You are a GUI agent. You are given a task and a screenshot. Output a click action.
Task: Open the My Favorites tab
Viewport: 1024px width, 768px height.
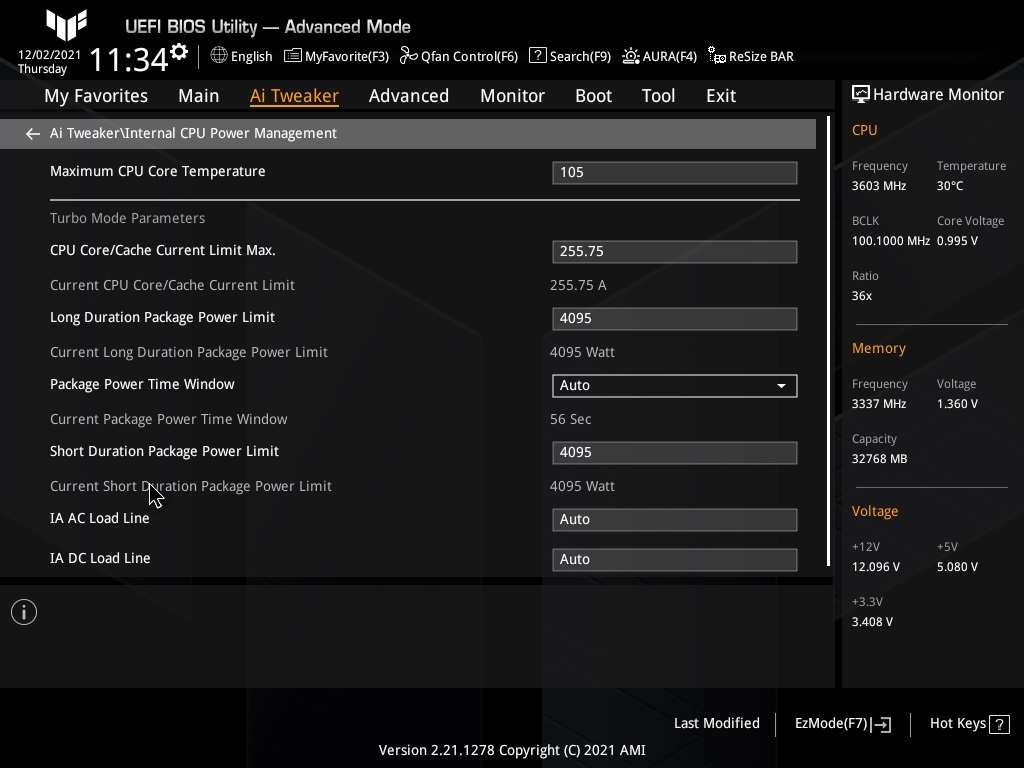click(96, 95)
